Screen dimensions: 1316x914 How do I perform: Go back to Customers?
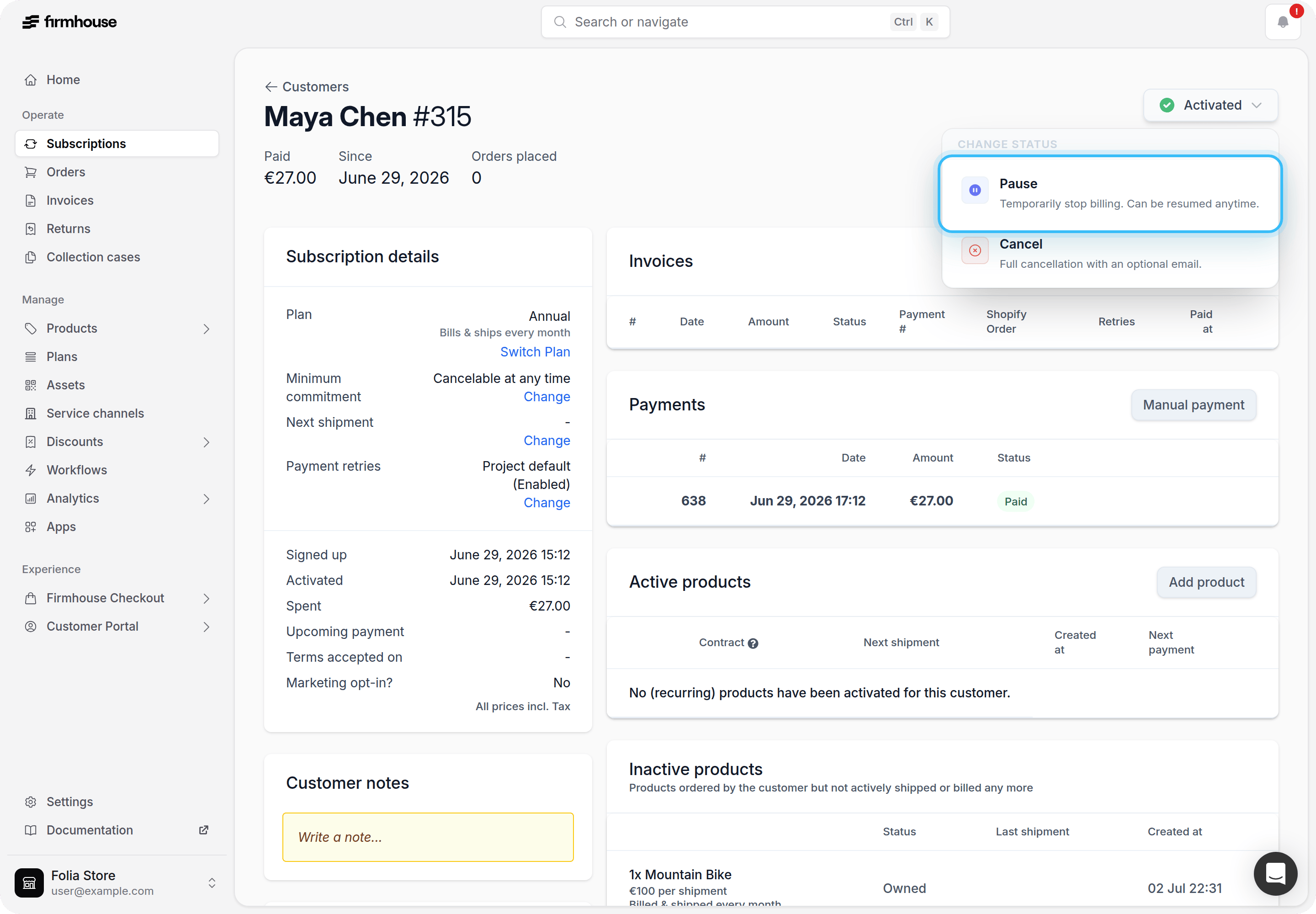pos(306,86)
